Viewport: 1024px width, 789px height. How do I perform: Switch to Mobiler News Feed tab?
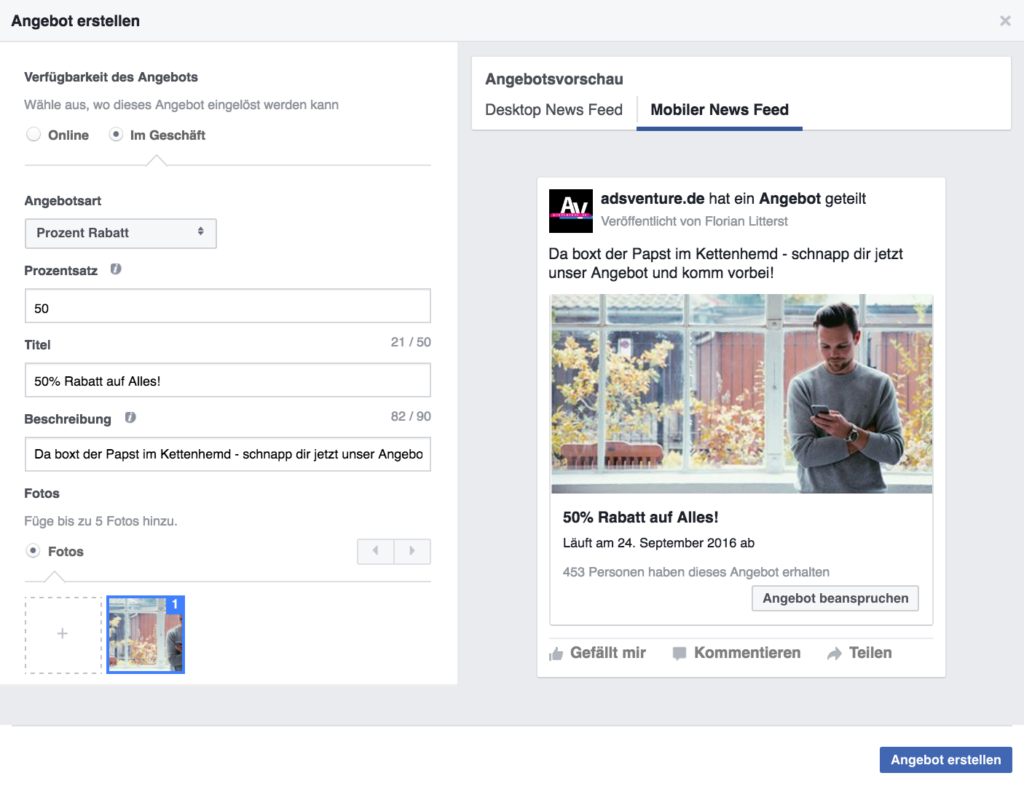click(x=719, y=110)
